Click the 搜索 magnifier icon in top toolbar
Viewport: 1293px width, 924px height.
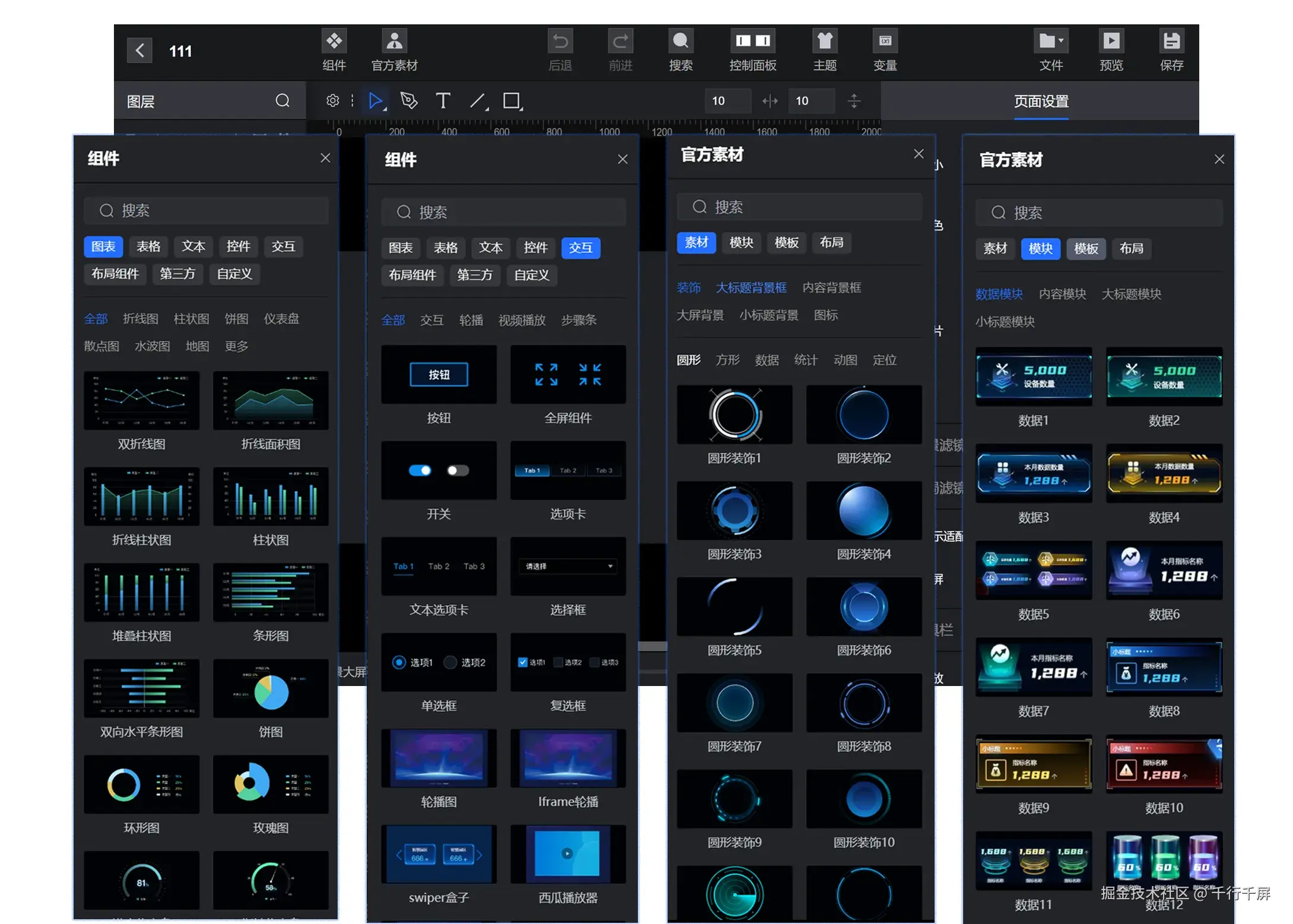680,42
